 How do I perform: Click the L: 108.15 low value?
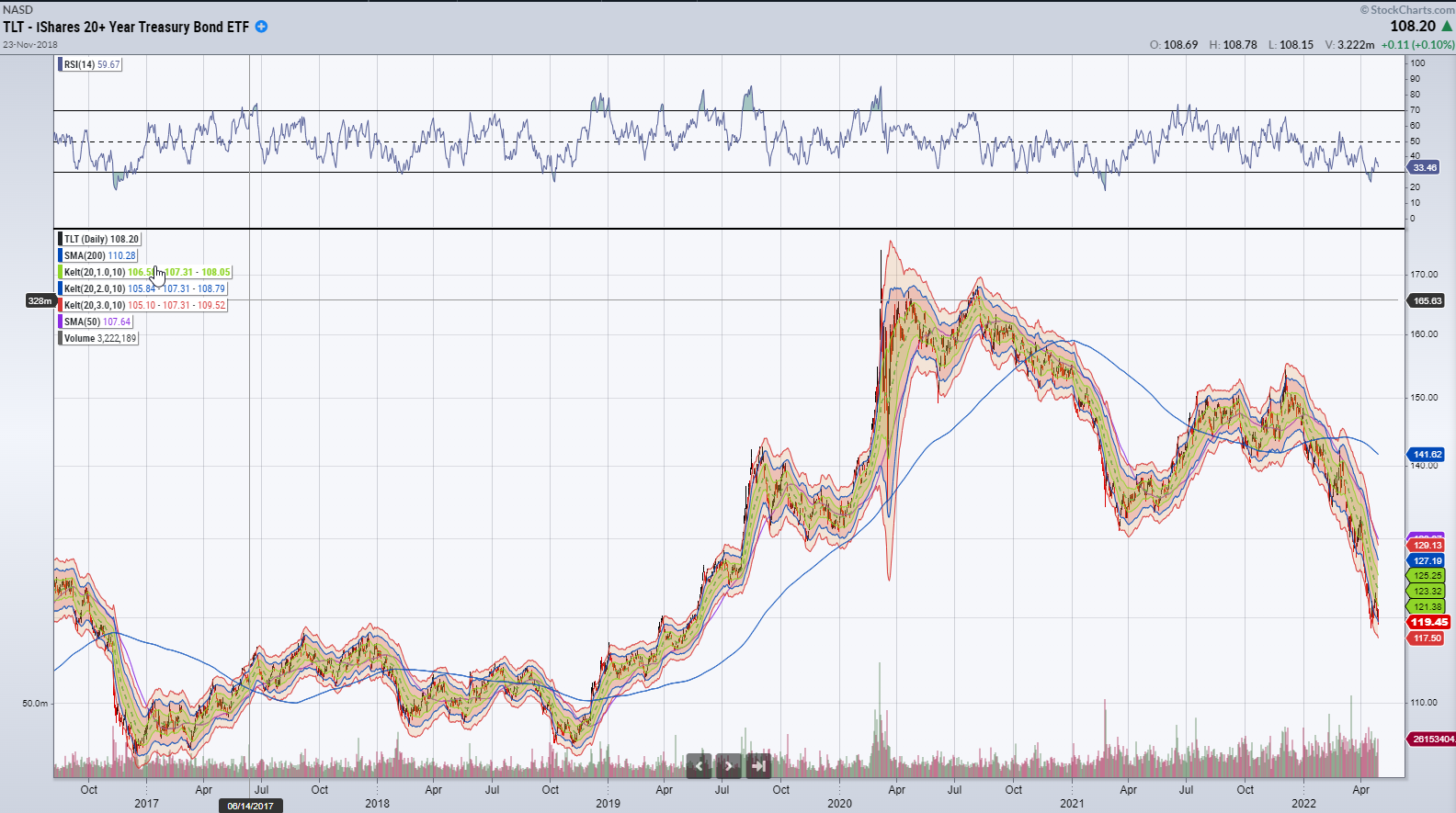coord(1291,44)
